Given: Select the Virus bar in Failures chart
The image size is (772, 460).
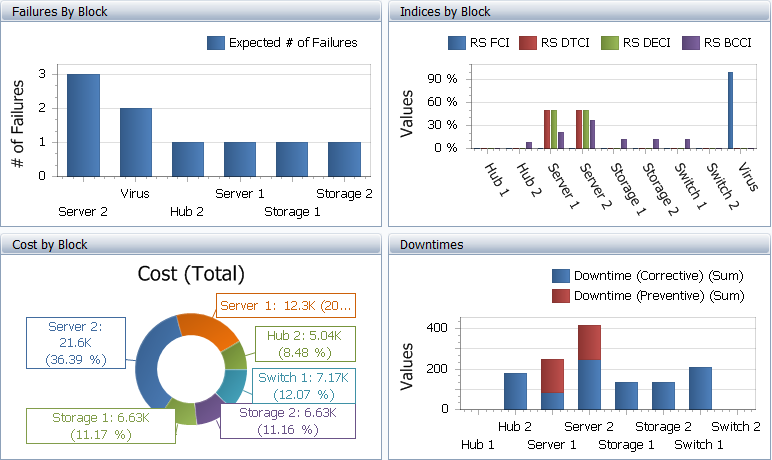Looking at the screenshot, I should coord(135,141).
